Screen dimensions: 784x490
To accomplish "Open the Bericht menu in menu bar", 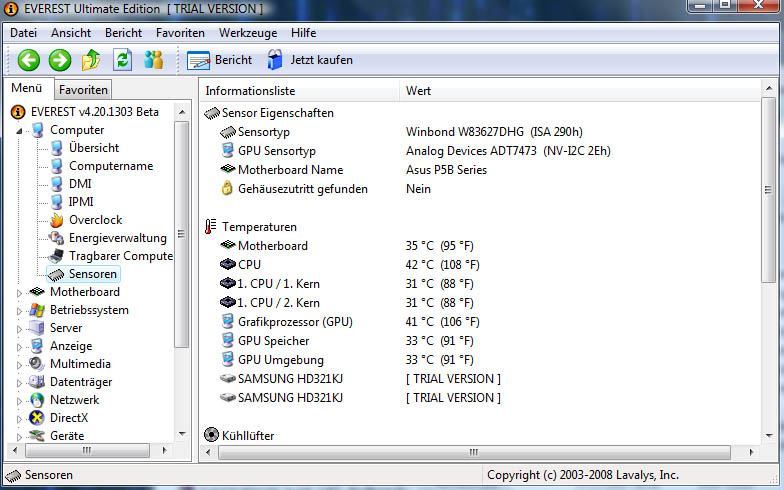I will coord(124,33).
